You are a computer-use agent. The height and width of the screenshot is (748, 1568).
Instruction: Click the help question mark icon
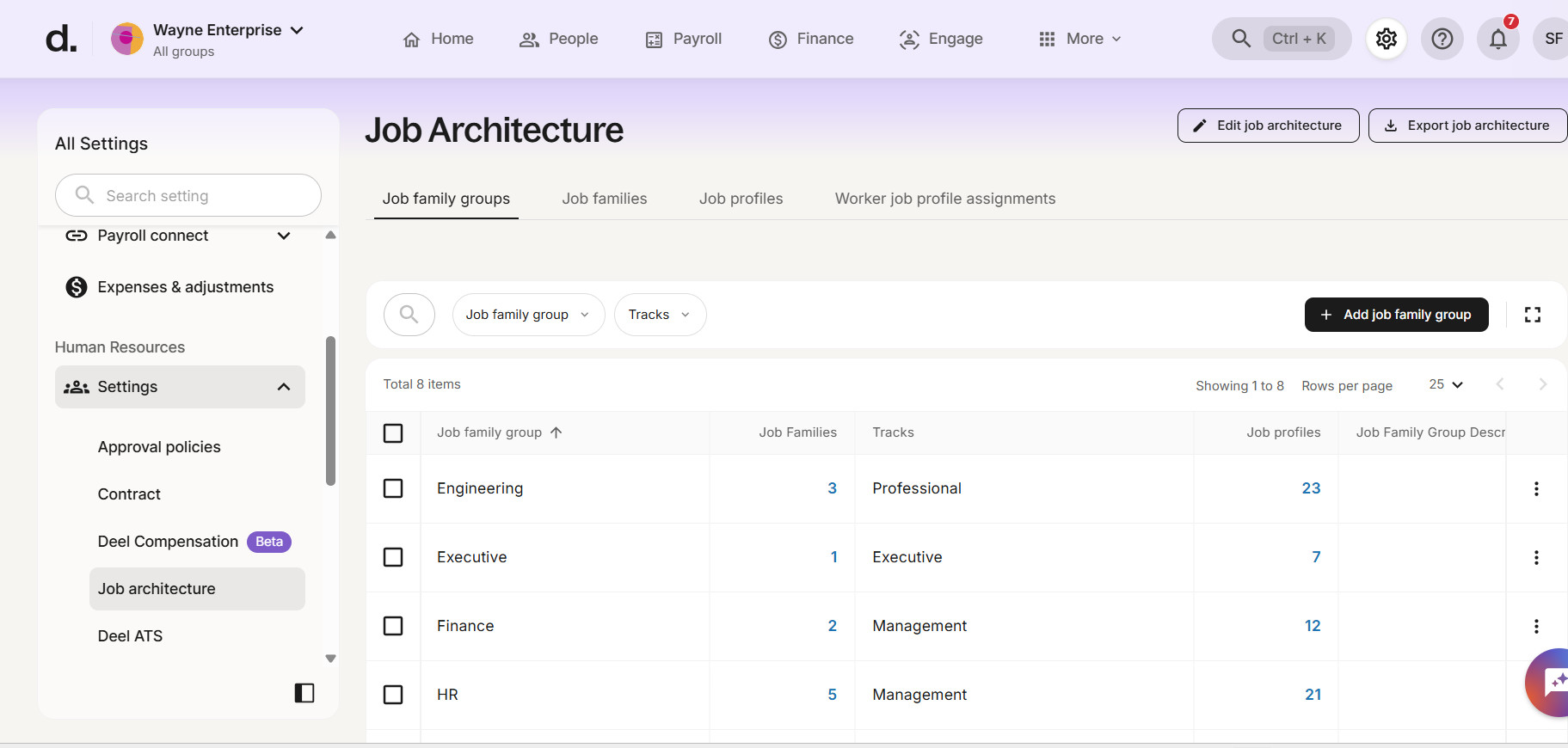click(1442, 39)
